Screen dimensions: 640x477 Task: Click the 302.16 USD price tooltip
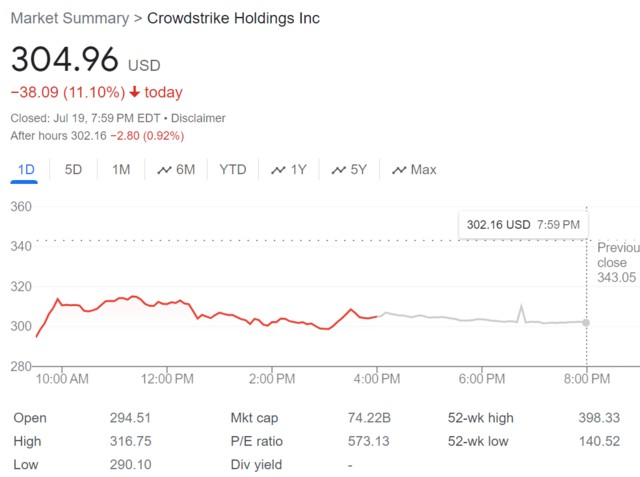tap(523, 225)
